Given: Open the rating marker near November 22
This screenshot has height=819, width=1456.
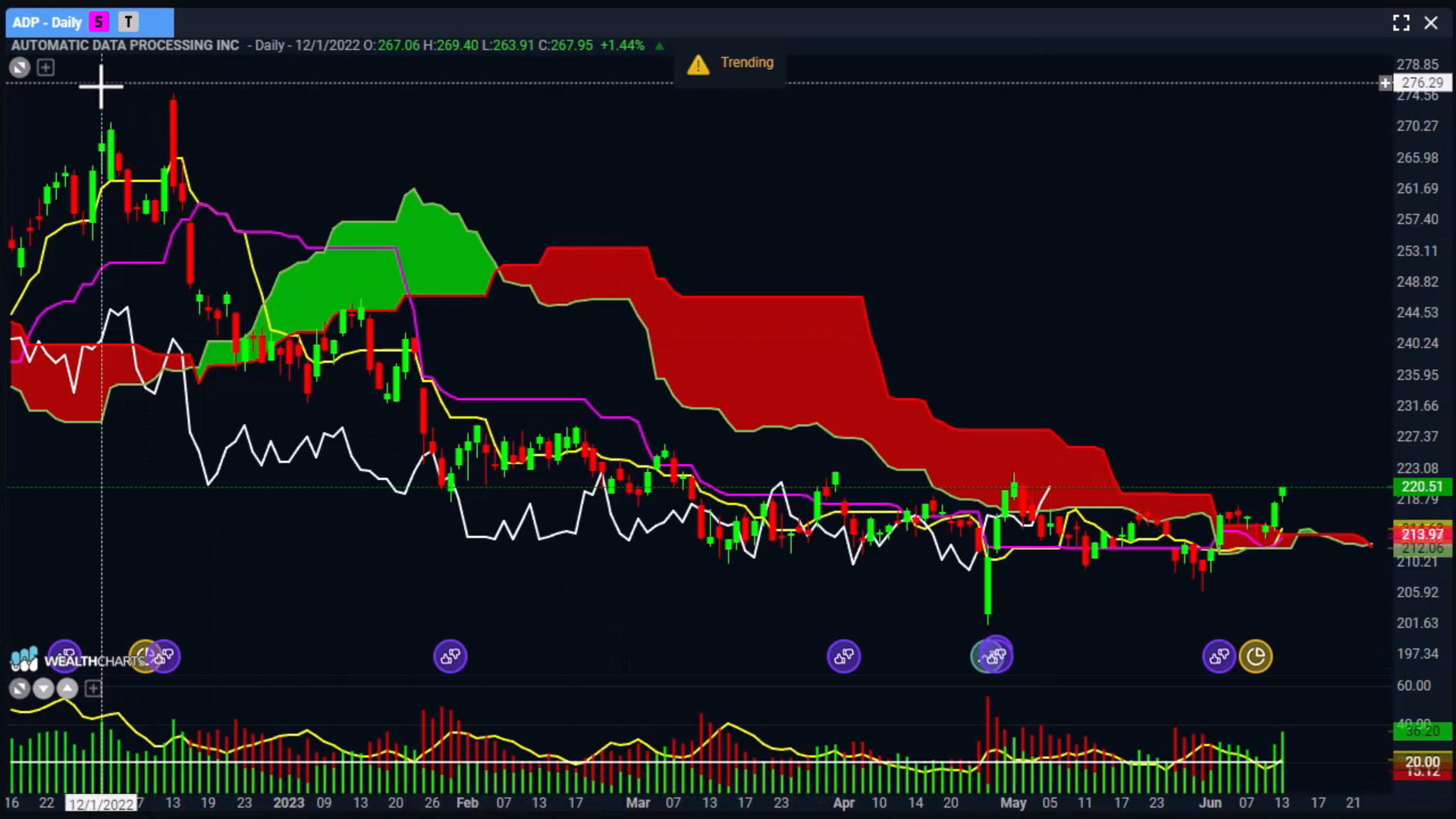Looking at the screenshot, I should [64, 656].
